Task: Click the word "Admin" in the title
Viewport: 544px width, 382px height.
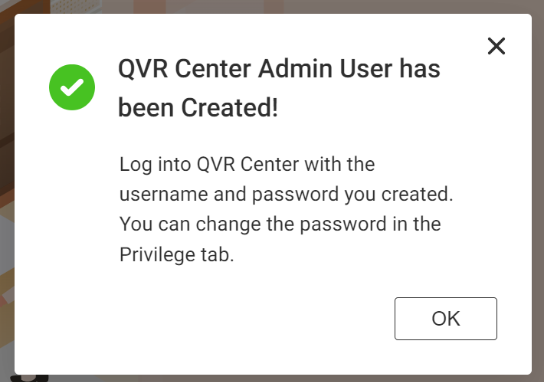Action: click(x=295, y=69)
